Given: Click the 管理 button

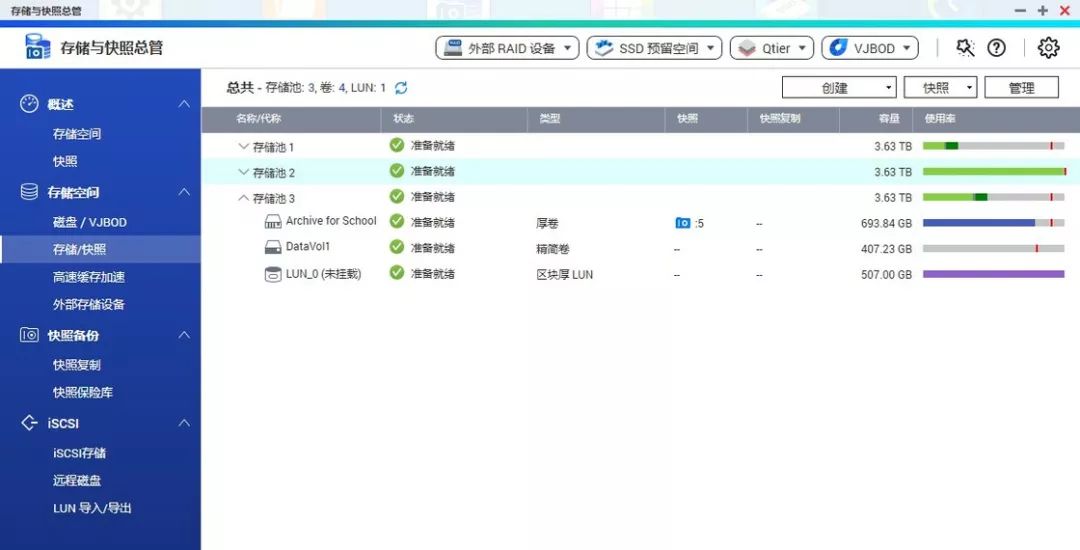Looking at the screenshot, I should click(x=1021, y=87).
